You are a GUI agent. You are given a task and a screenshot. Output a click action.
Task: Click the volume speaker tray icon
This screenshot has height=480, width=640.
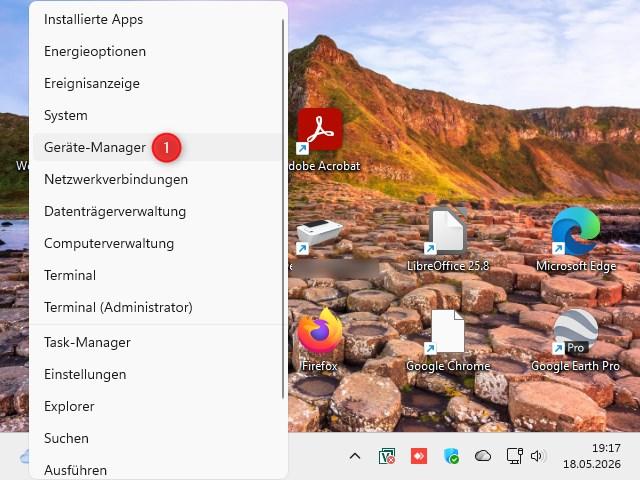537,456
